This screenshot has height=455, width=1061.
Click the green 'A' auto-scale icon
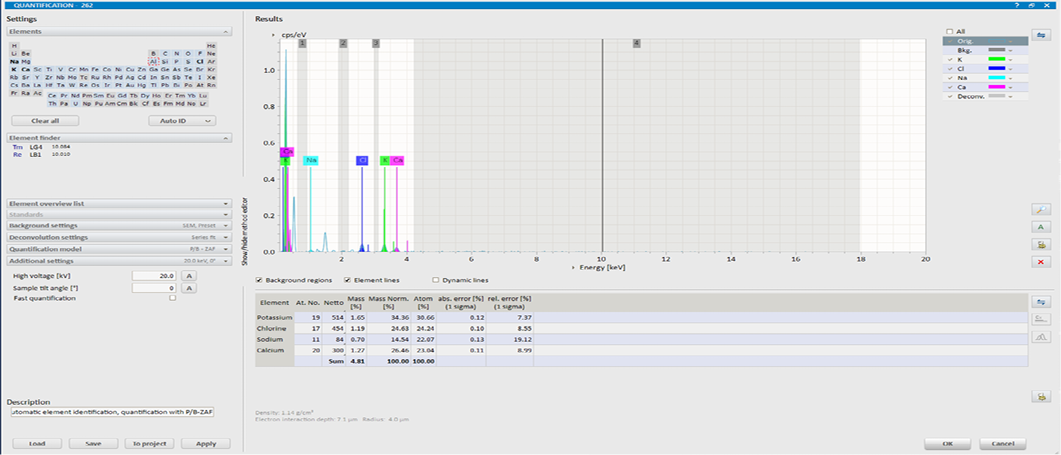pyautogui.click(x=1039, y=227)
